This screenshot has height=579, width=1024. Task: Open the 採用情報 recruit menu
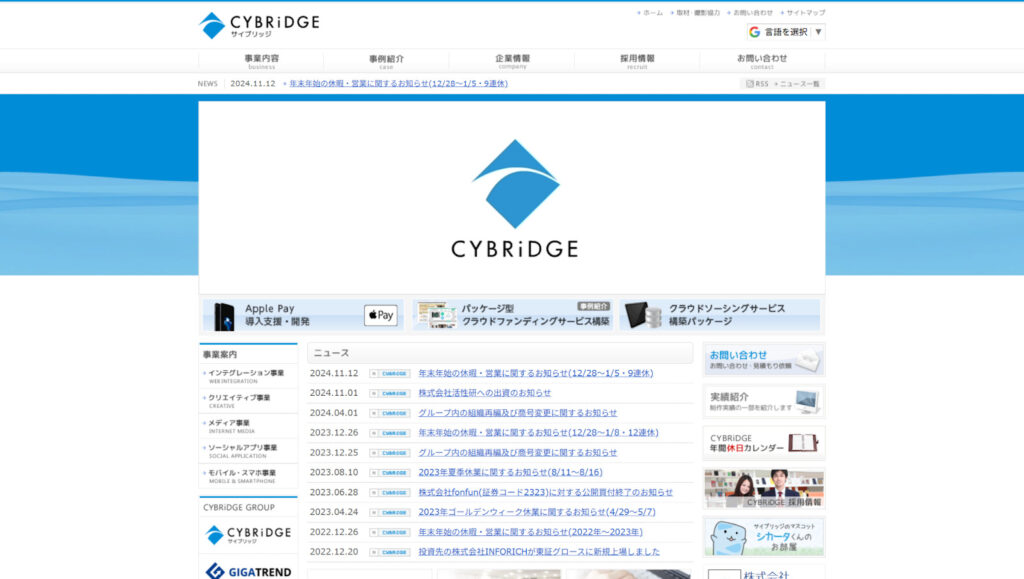(x=637, y=61)
